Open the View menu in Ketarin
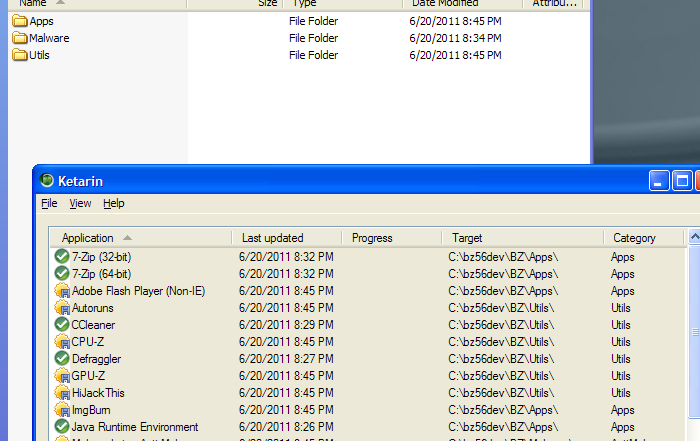The height and width of the screenshot is (441, 700). click(80, 204)
